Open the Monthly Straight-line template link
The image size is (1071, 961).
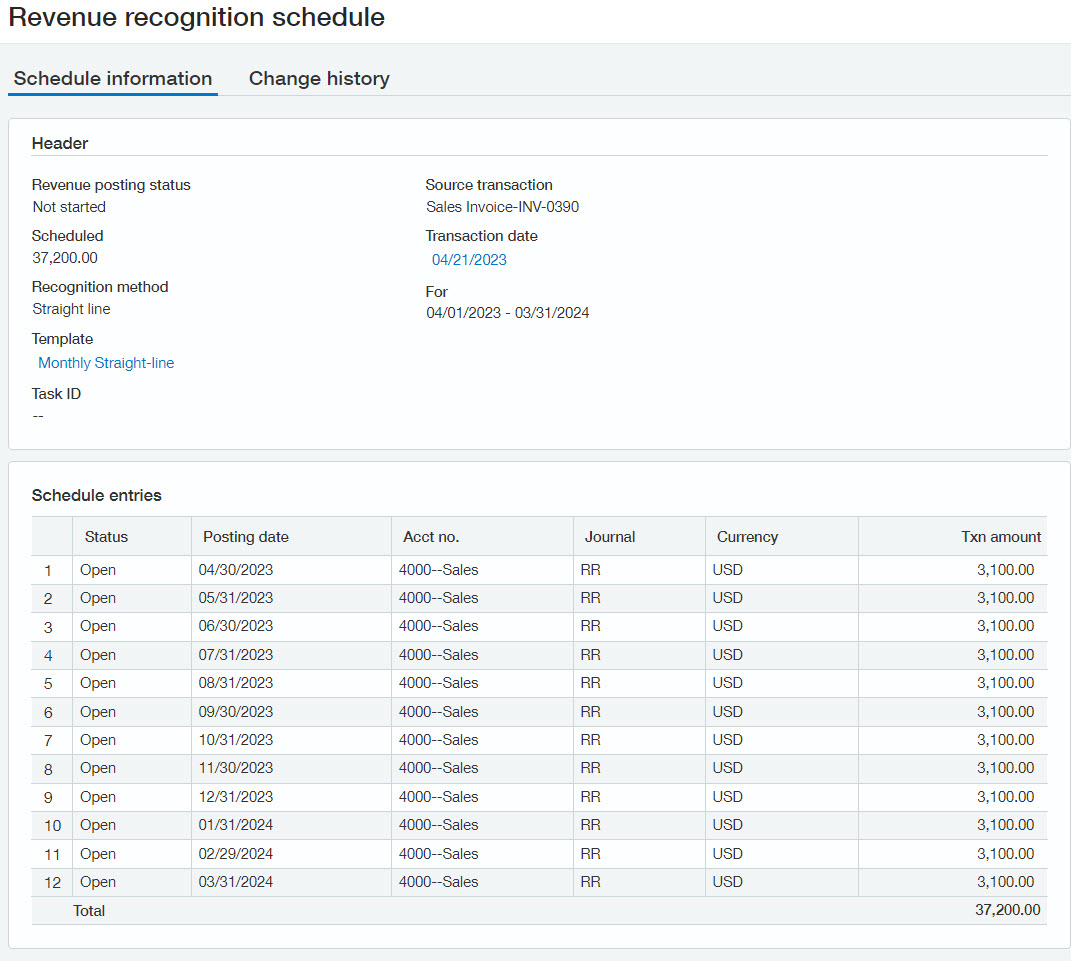[x=106, y=363]
